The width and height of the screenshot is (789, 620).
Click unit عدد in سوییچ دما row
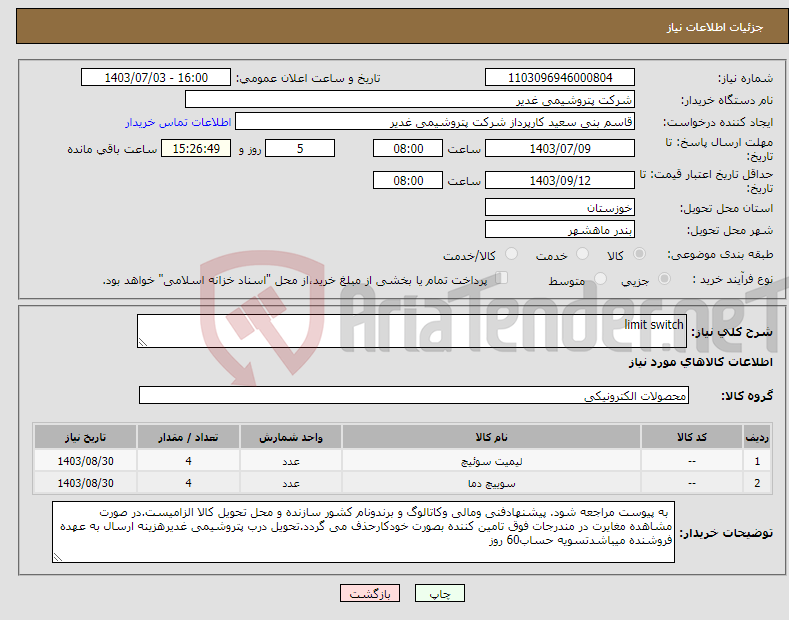point(291,483)
